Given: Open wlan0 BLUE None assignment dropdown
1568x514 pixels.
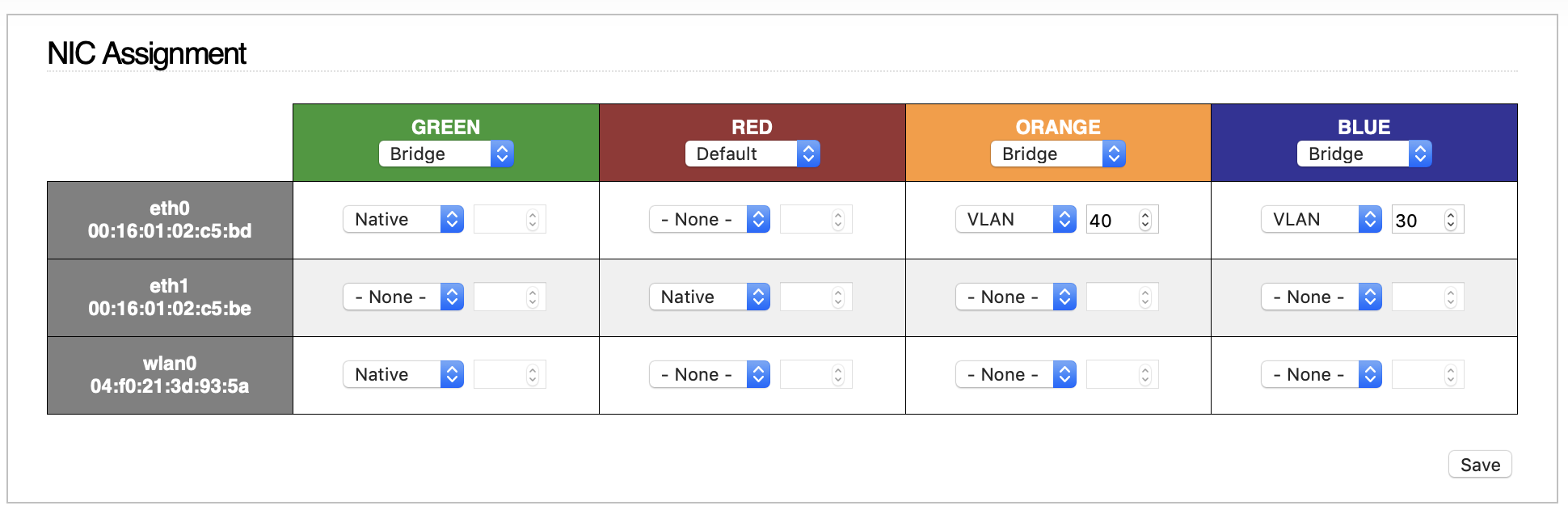Looking at the screenshot, I should coord(1321,374).
